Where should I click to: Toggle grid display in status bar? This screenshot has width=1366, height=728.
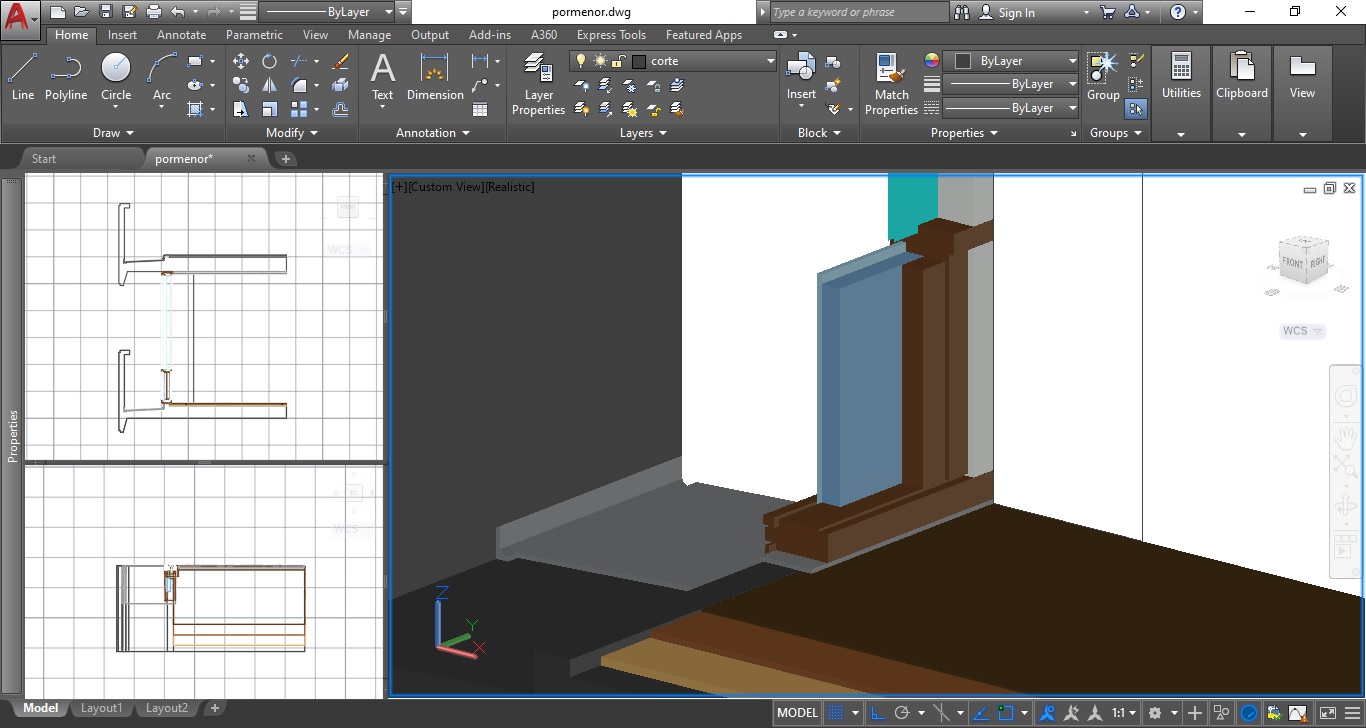tap(836, 713)
